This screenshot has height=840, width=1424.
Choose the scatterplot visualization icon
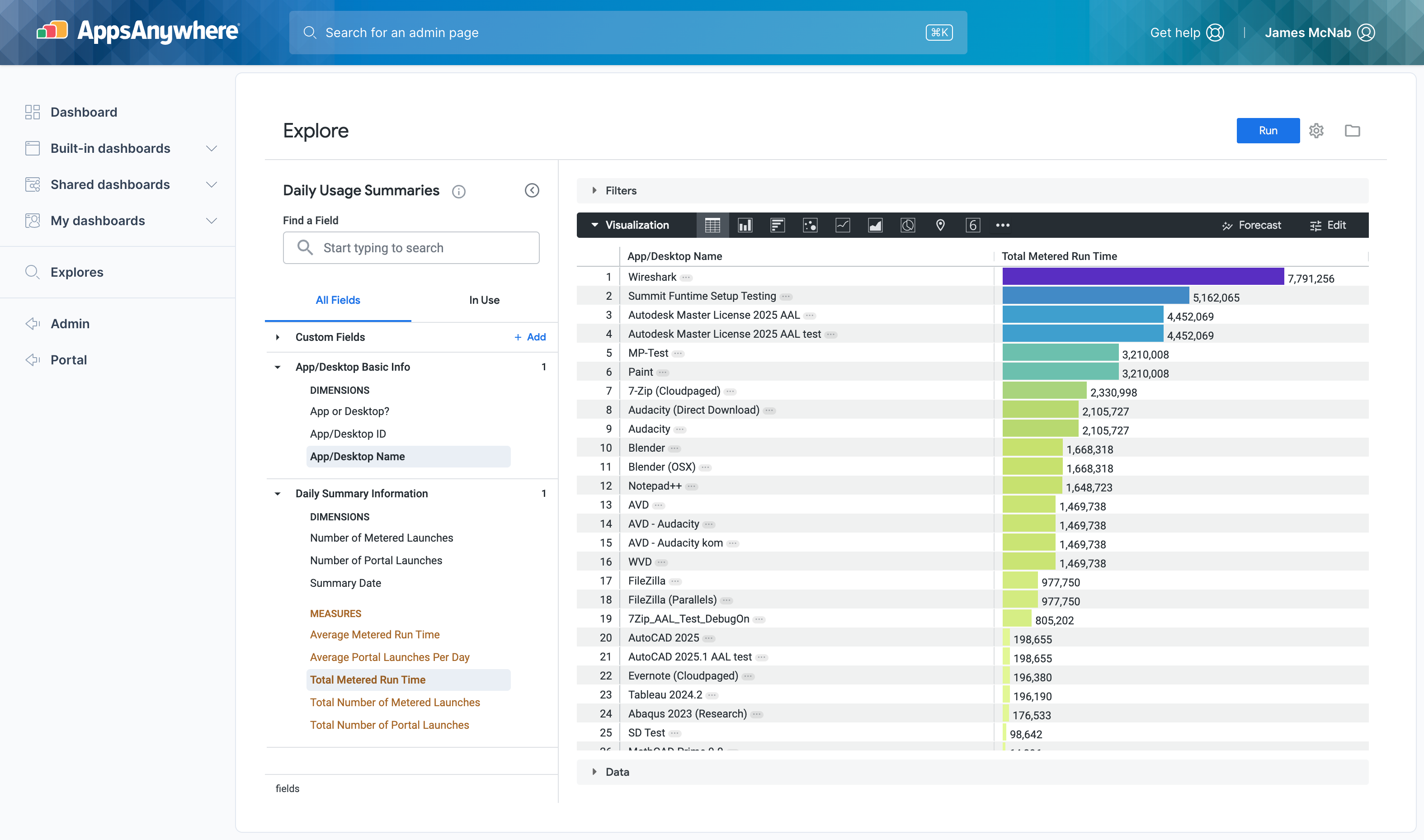coord(810,225)
